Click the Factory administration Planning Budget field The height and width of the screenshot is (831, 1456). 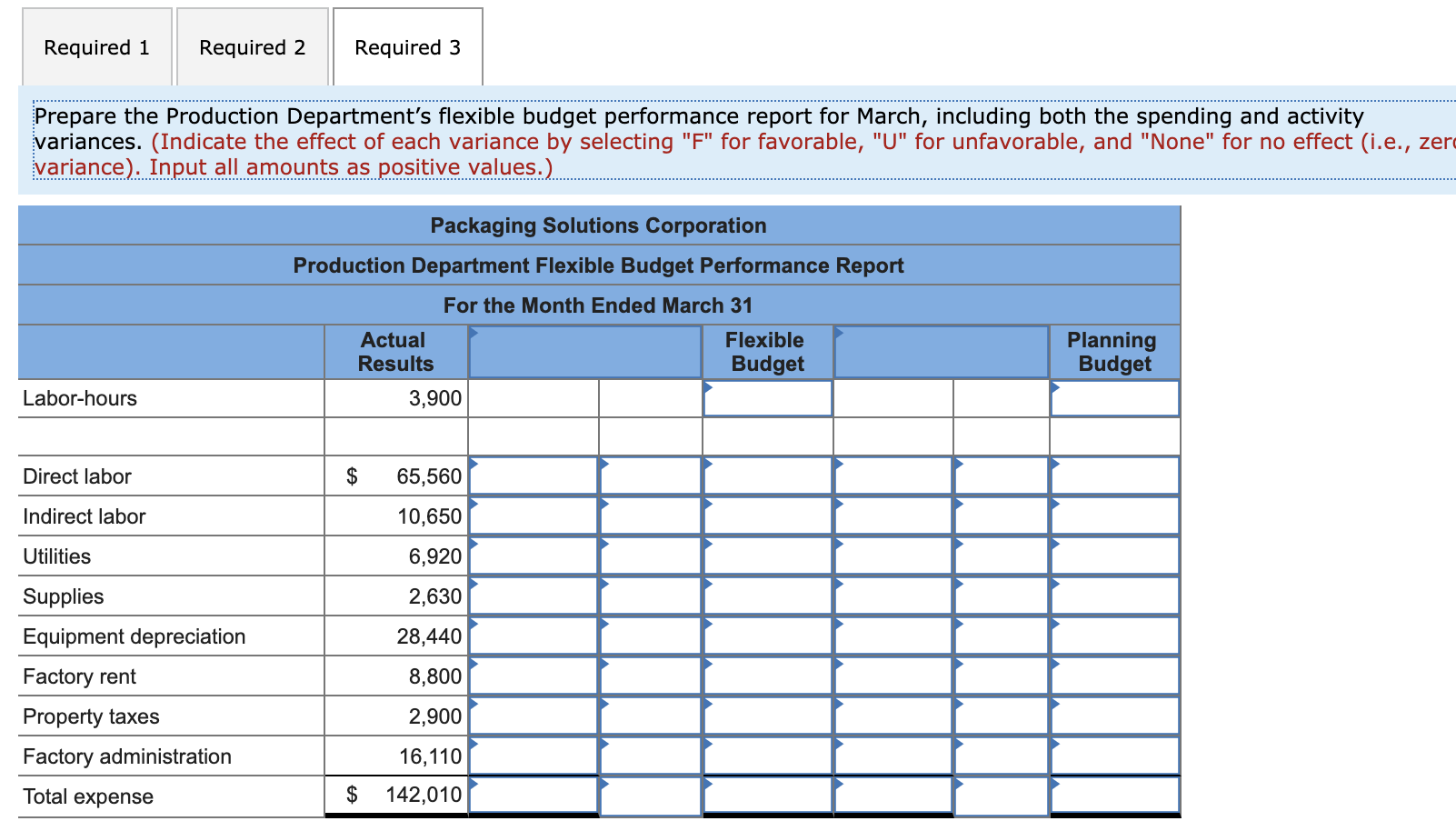tap(1115, 756)
